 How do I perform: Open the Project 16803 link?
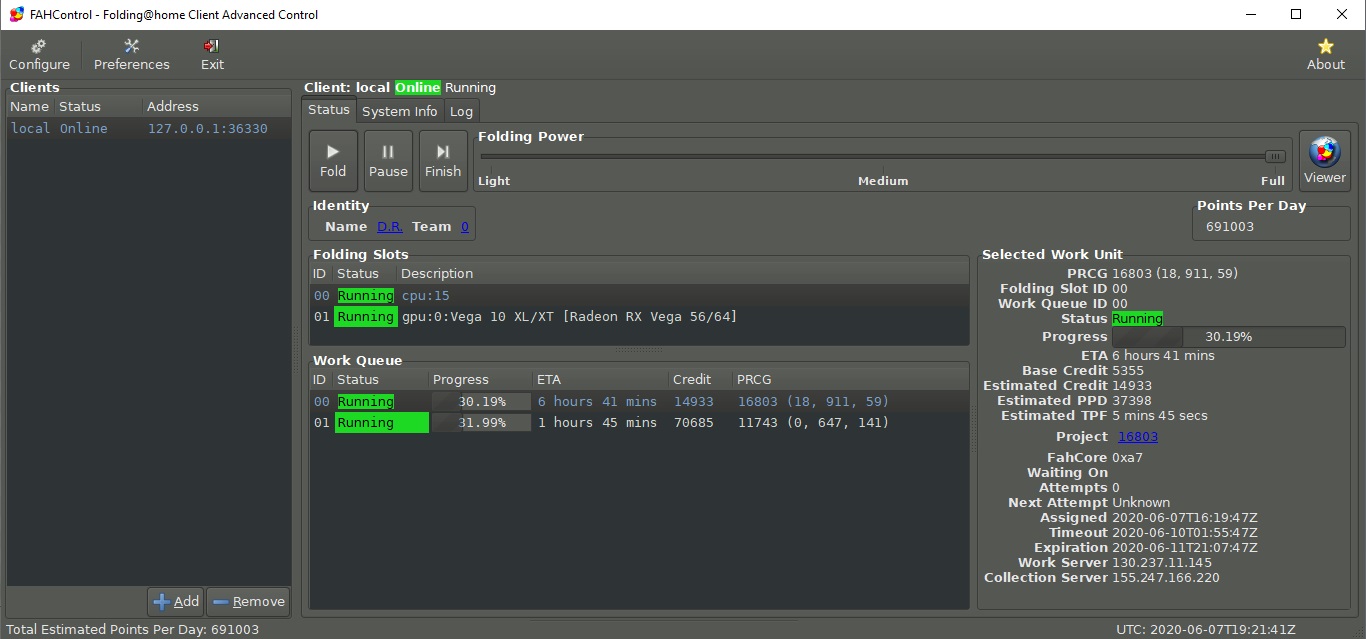click(1138, 437)
